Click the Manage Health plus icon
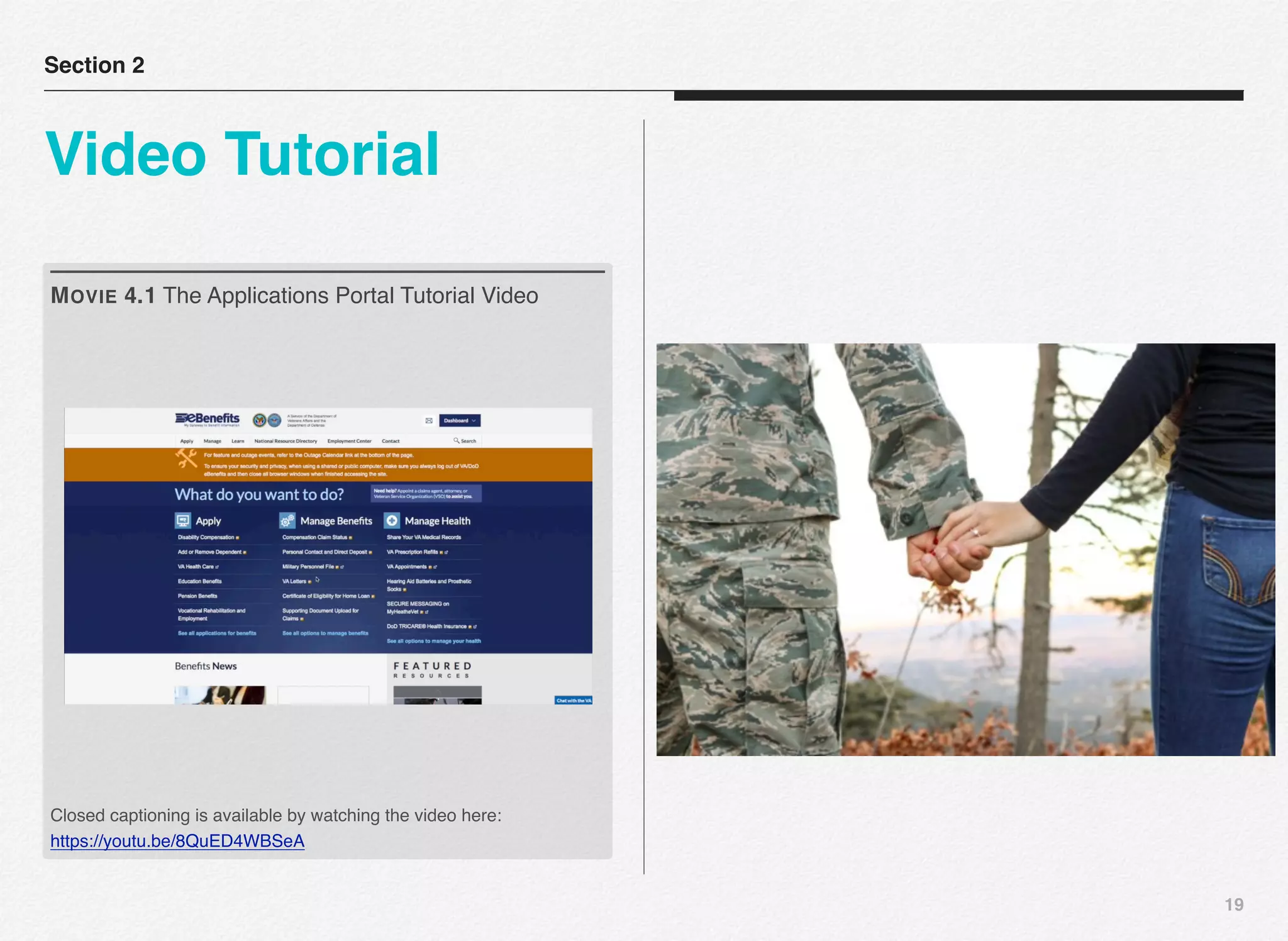1288x941 pixels. (x=392, y=521)
